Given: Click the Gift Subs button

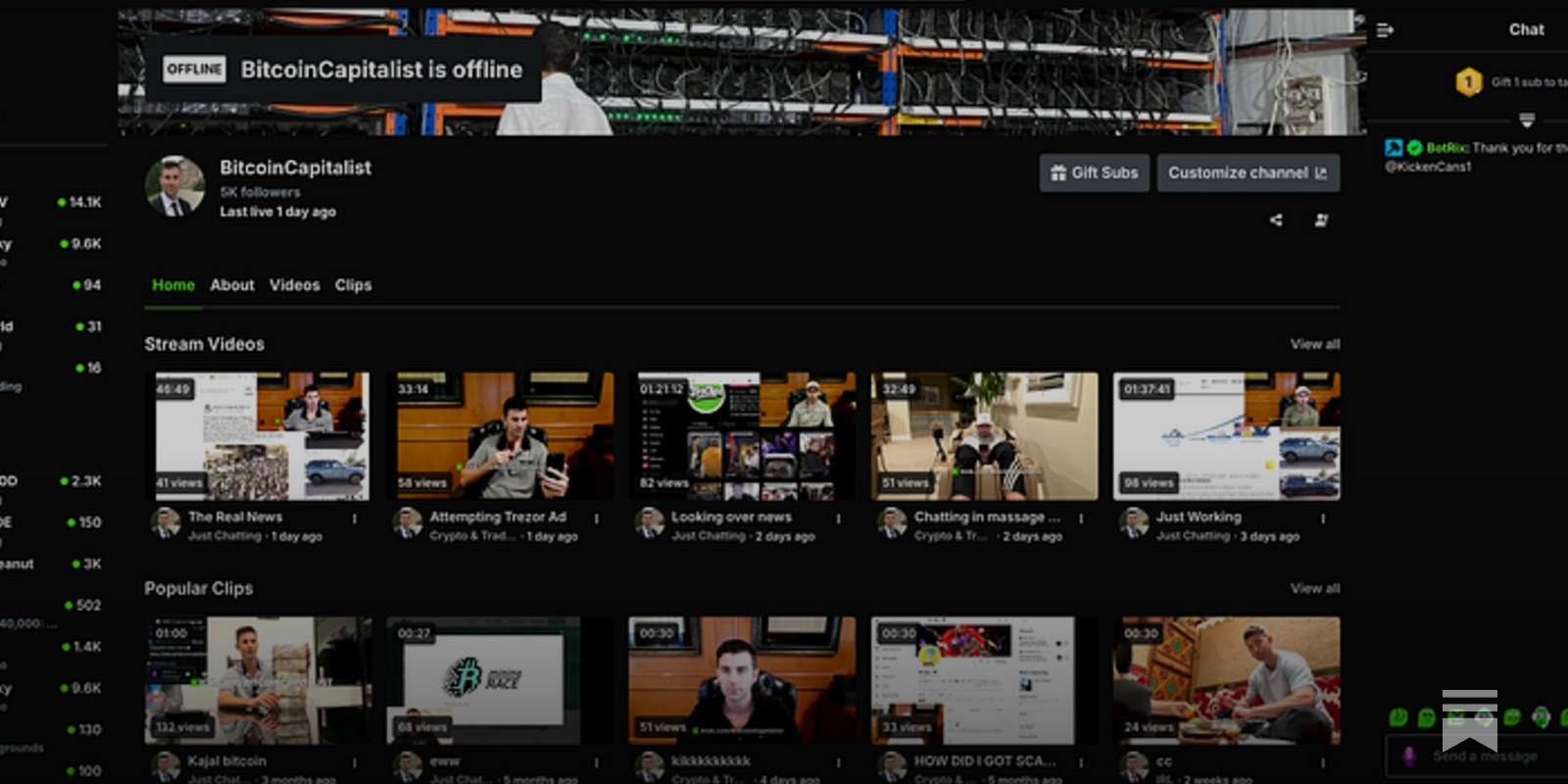Looking at the screenshot, I should (x=1094, y=172).
